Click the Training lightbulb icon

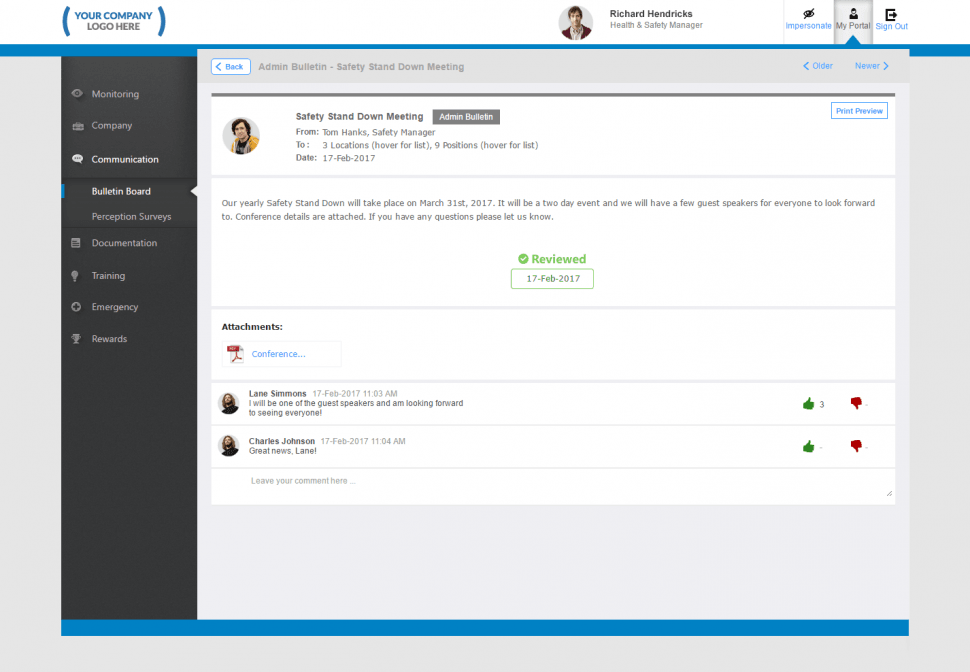(x=75, y=276)
